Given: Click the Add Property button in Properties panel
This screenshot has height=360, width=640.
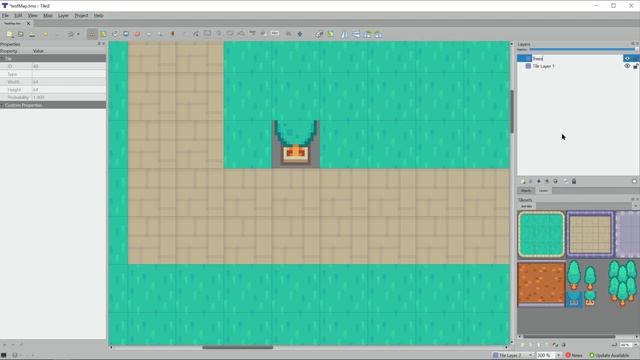Looking at the screenshot, I should tap(4, 345).
